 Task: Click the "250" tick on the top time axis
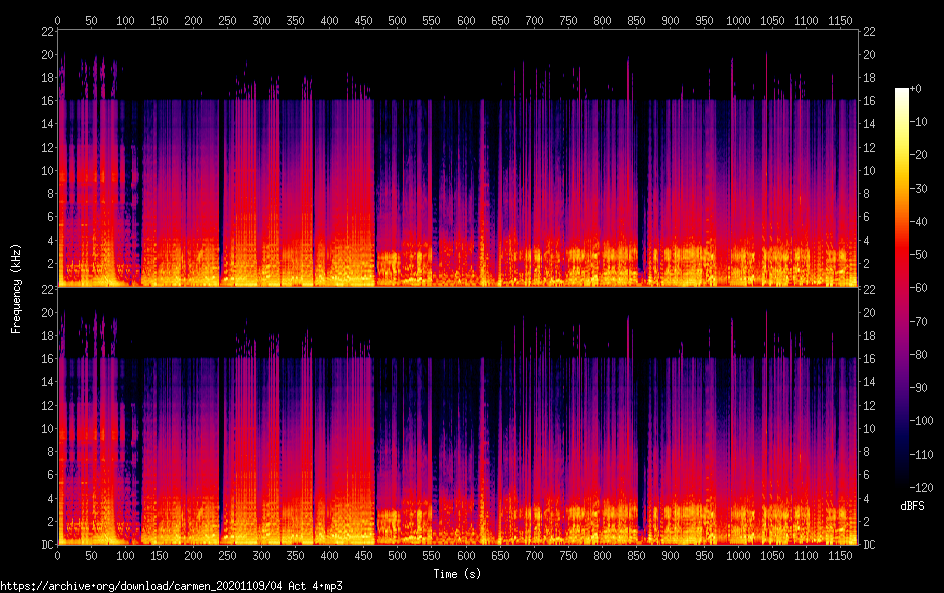227,20
